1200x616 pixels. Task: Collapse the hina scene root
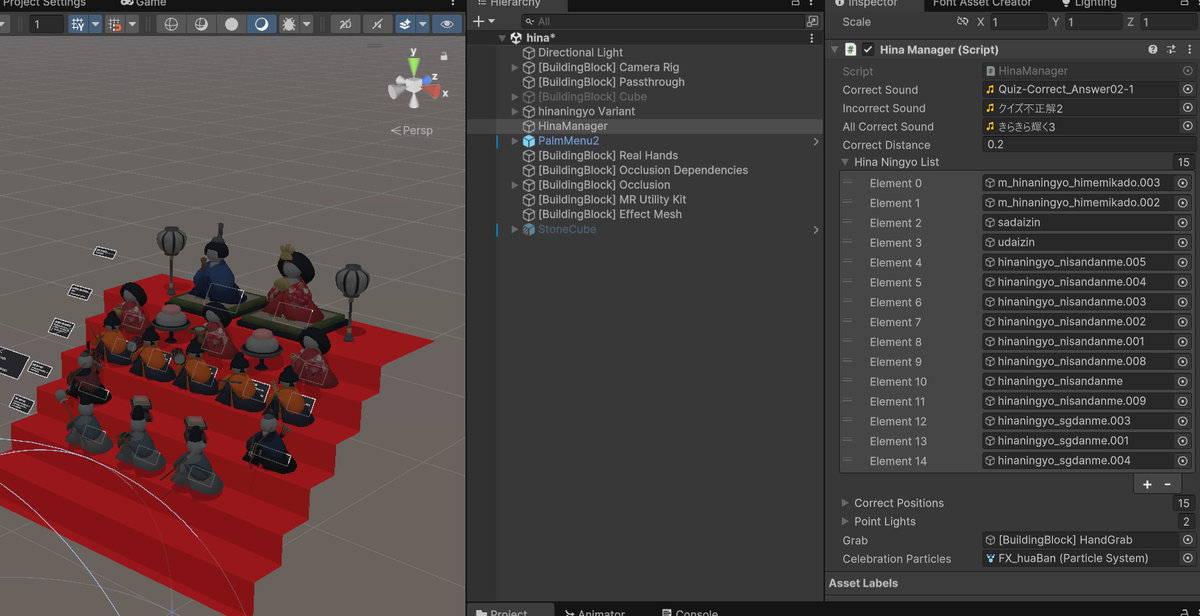[x=501, y=38]
